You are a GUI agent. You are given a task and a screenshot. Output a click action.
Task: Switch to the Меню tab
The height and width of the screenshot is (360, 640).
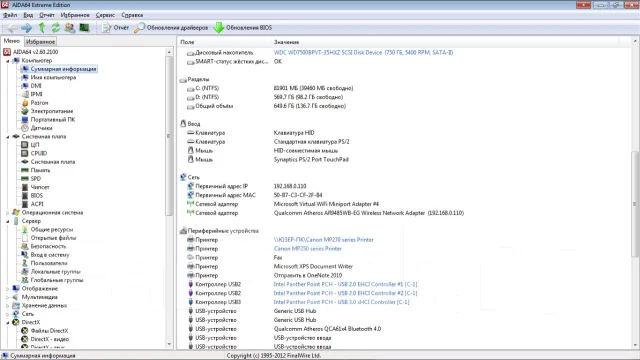(12, 41)
